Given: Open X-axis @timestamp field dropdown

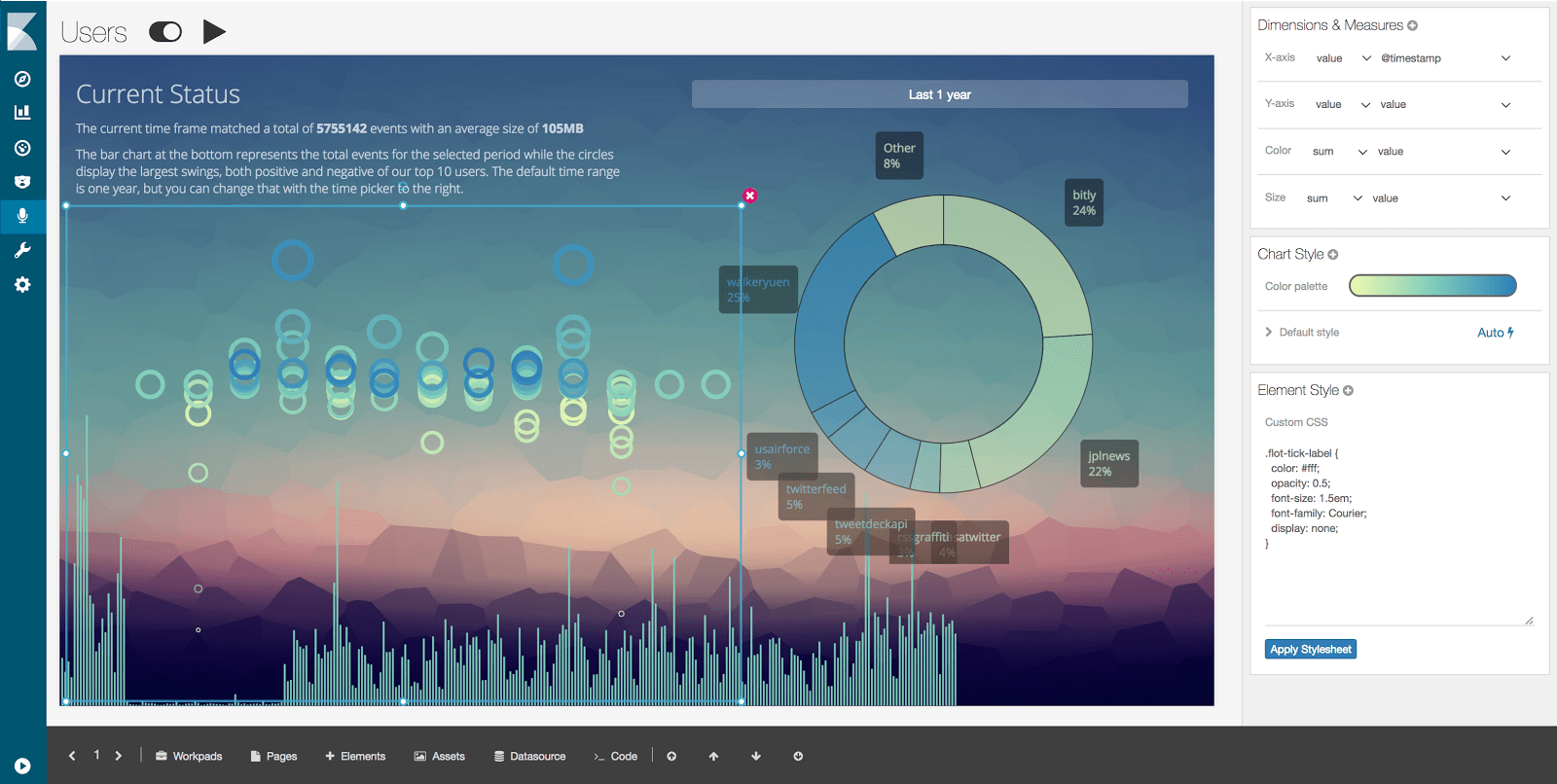Looking at the screenshot, I should (1445, 58).
